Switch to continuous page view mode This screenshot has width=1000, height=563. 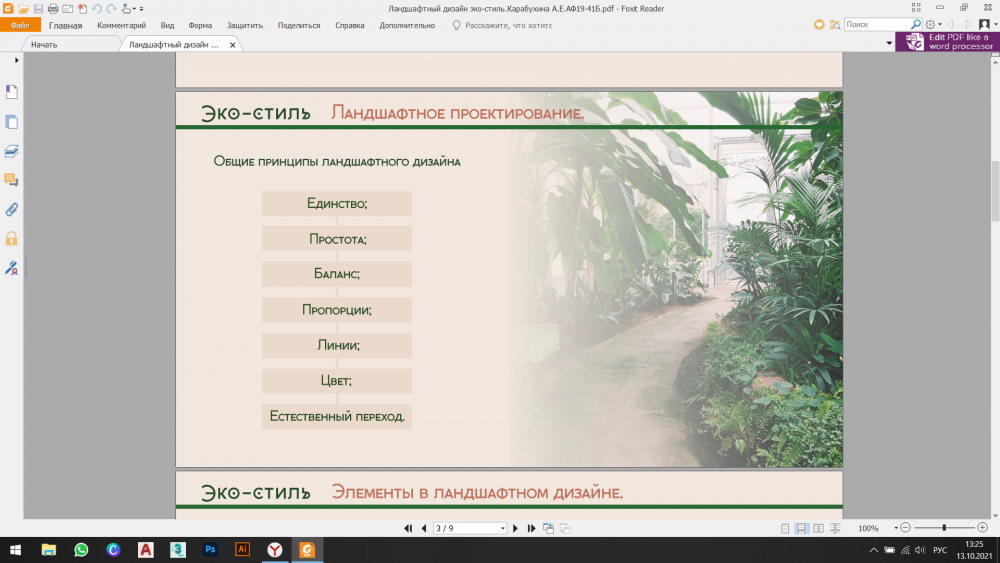point(801,528)
